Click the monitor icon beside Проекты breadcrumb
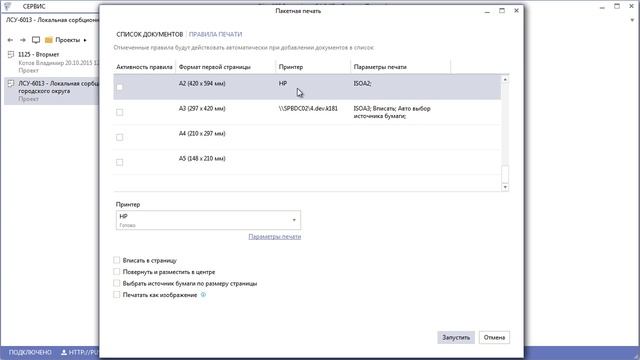Screen dimensions: 640x360 (x=36, y=40)
